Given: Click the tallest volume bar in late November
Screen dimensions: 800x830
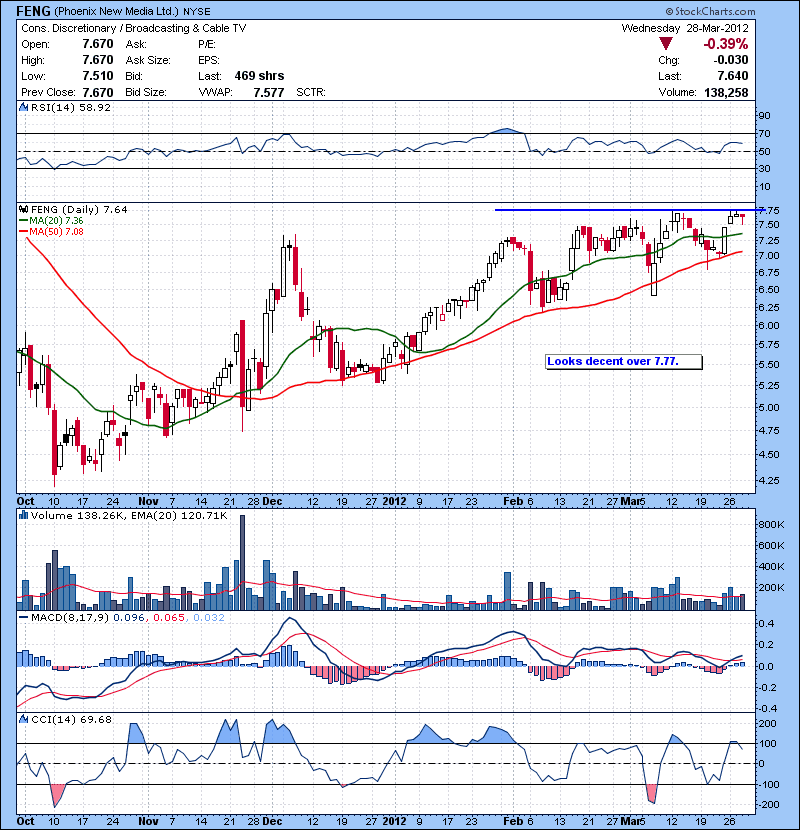Looking at the screenshot, I should [x=242, y=562].
